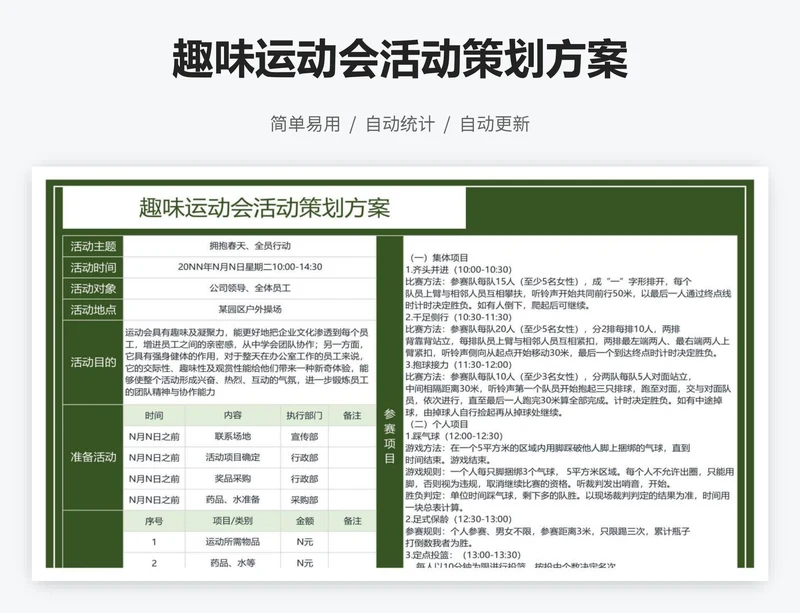This screenshot has height=613, width=800.
Task: Select the 准备活动 label cell
Action: coord(93,457)
